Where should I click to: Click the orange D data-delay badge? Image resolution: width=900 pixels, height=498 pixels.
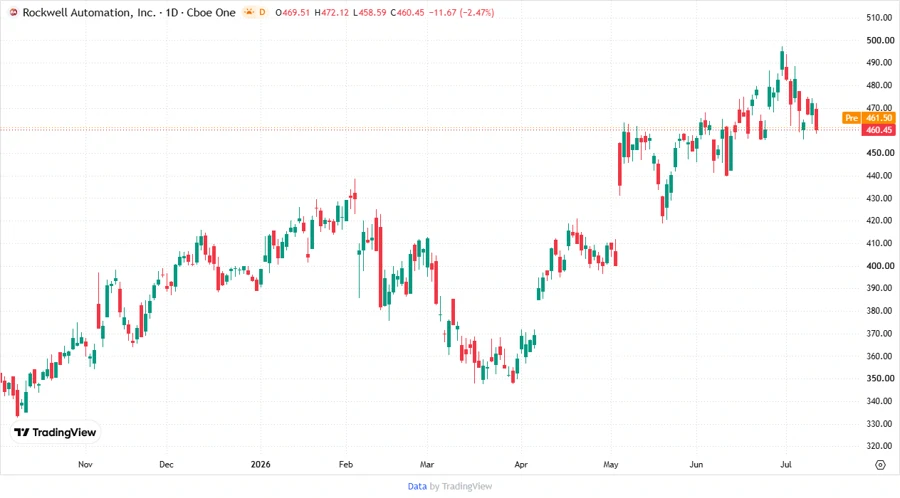(x=262, y=12)
